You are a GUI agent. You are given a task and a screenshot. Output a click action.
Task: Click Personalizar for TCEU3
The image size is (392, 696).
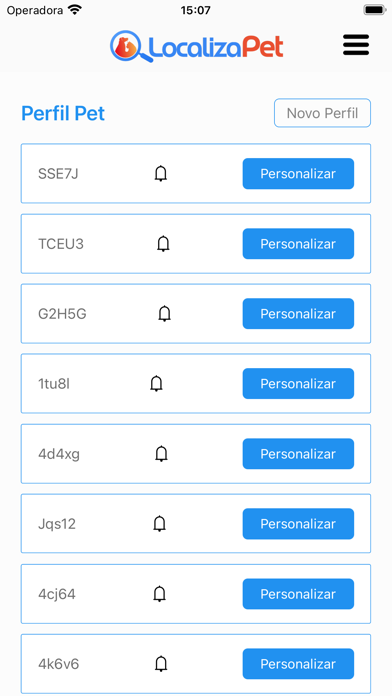(298, 244)
